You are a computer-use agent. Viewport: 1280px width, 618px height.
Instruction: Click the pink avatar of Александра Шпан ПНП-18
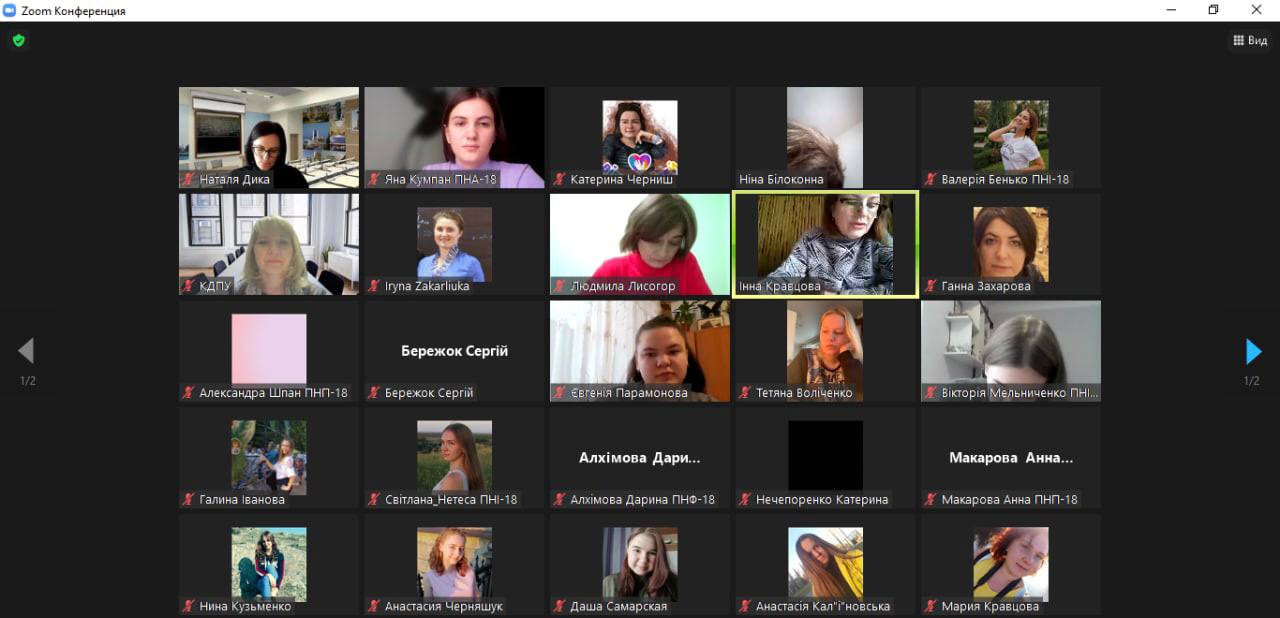point(268,349)
